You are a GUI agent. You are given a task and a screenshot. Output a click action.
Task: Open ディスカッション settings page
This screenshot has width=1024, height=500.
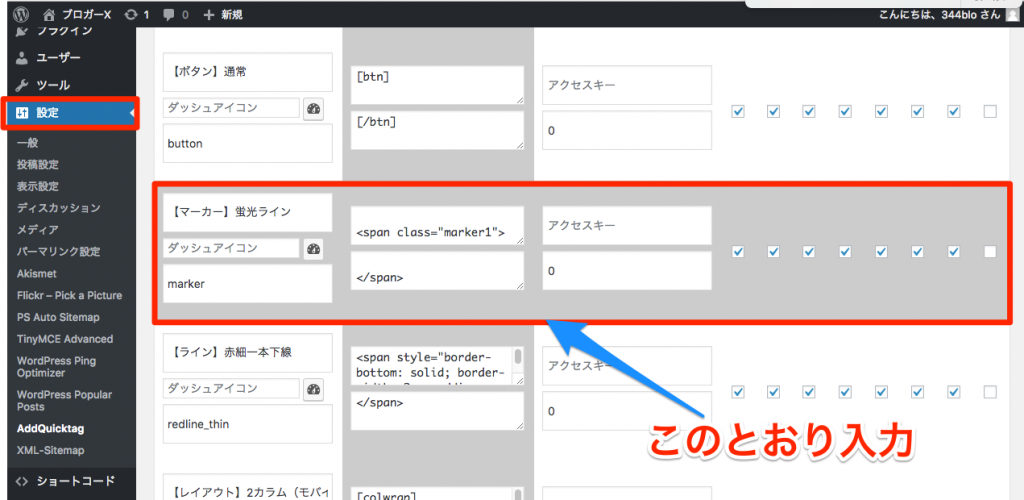pyautogui.click(x=58, y=208)
